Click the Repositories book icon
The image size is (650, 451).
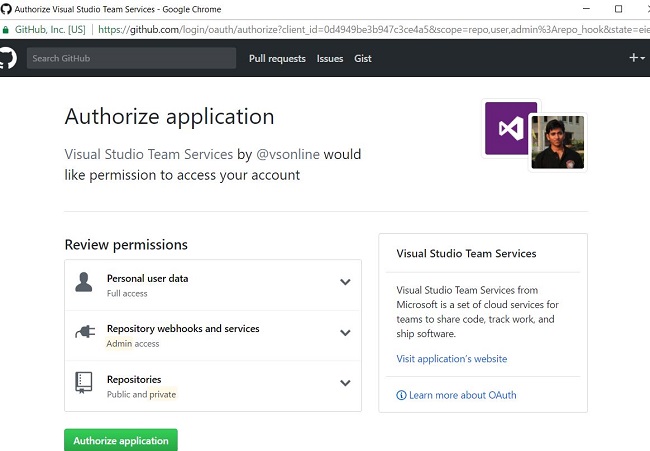[84, 384]
